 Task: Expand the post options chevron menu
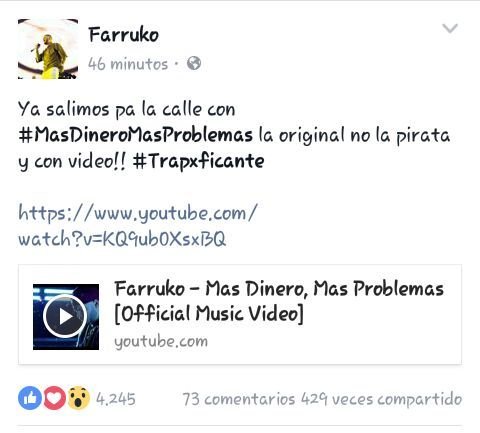click(x=450, y=28)
